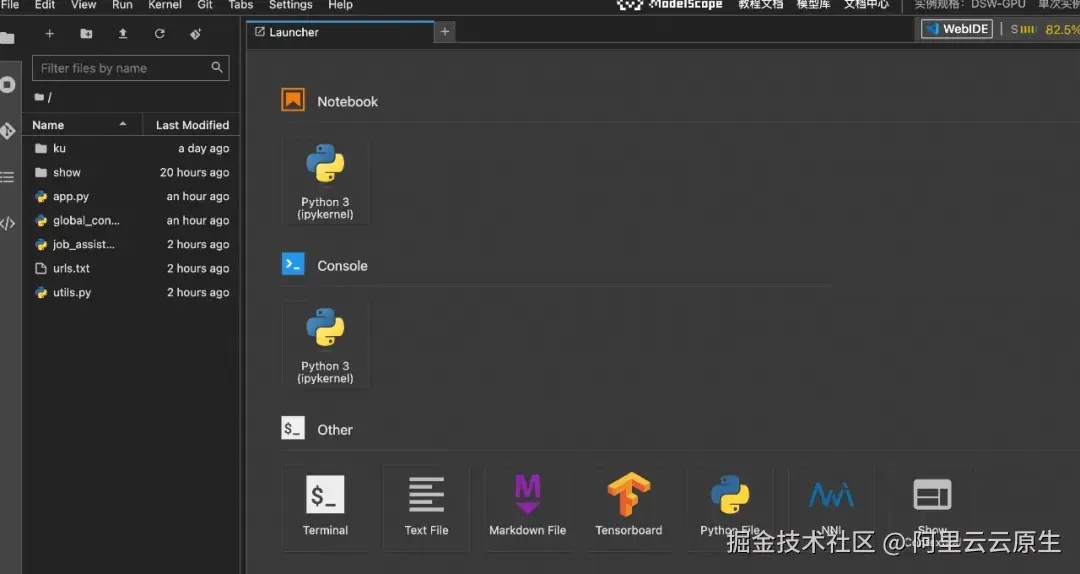The width and height of the screenshot is (1080, 574).
Task: Open the table of contents sidebar icon
Action: tap(8, 177)
